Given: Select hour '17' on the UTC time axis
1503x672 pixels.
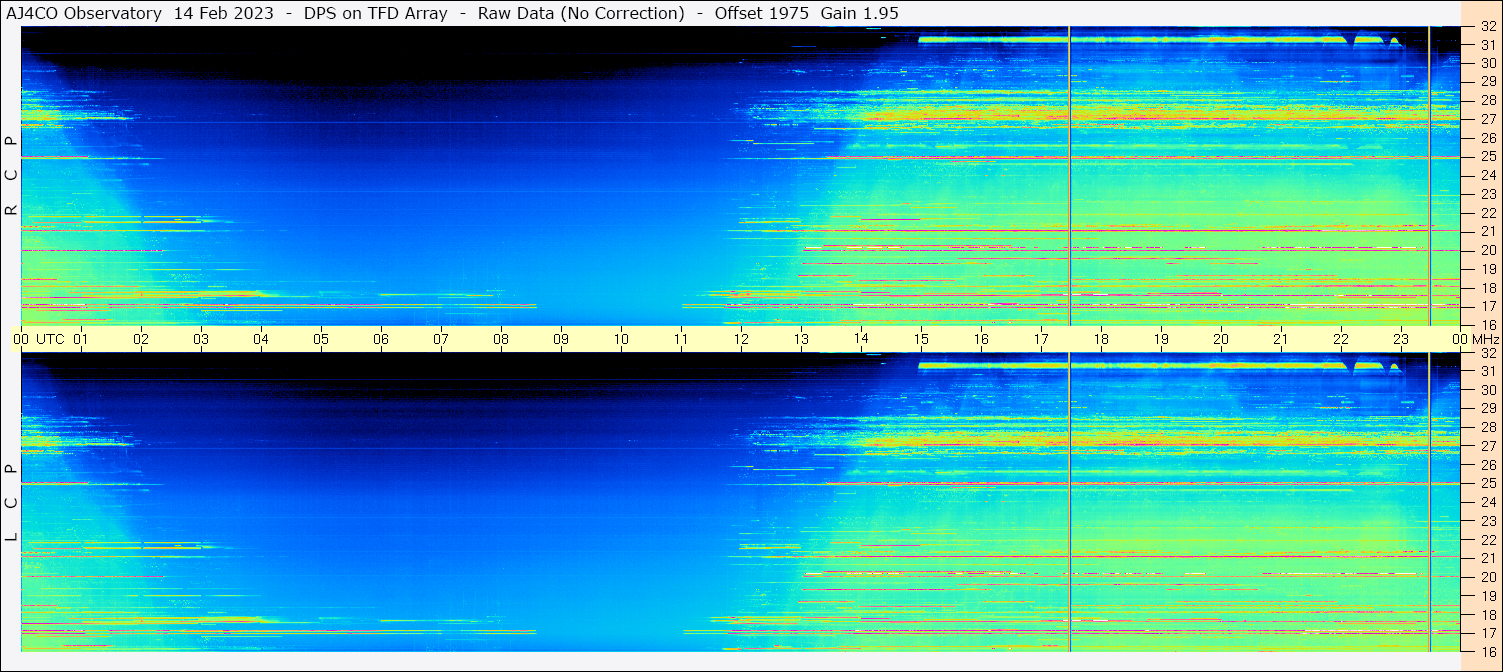Looking at the screenshot, I should 1041,339.
